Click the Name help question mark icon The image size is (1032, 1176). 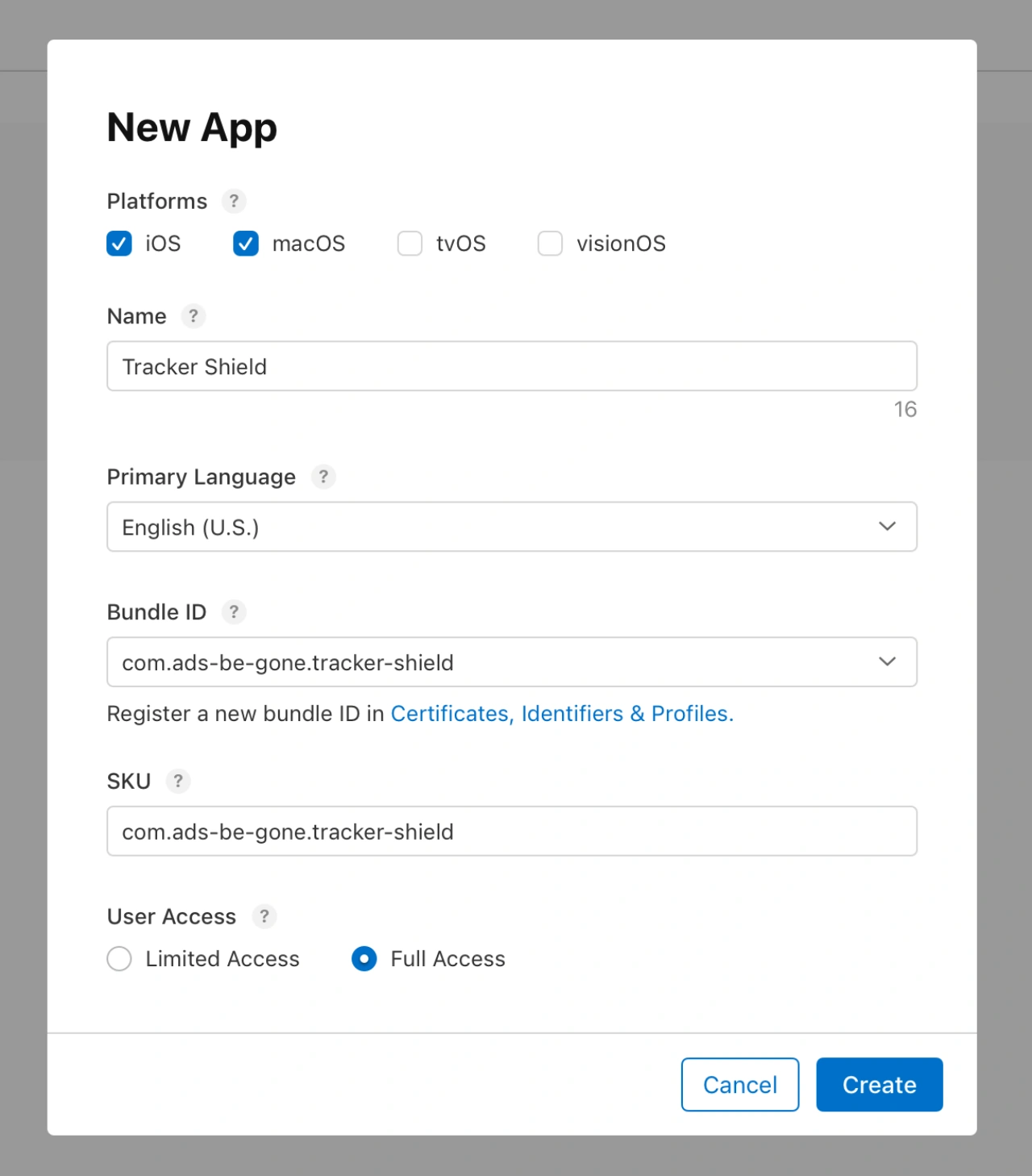click(x=193, y=316)
